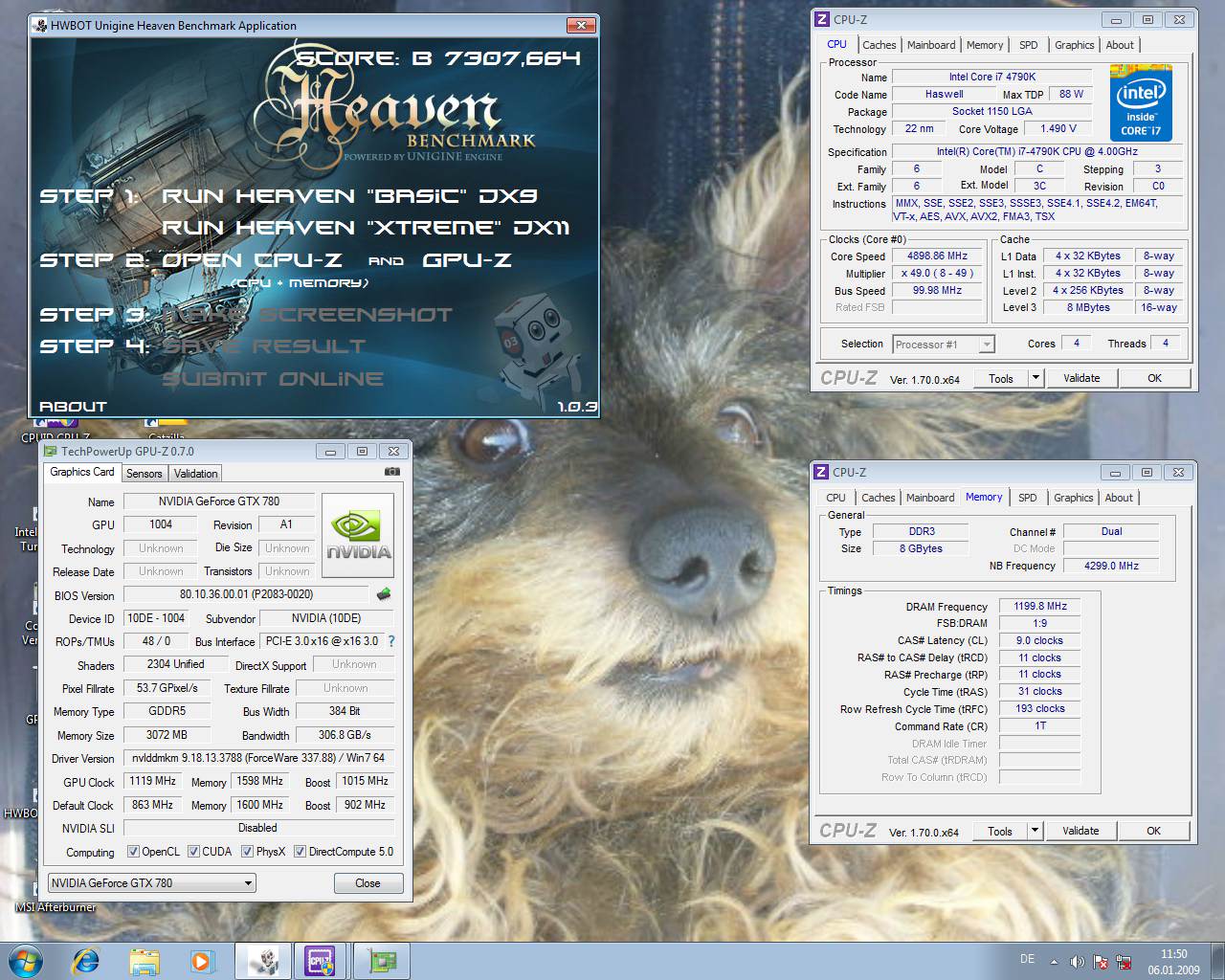Click the lower CPU-Z window title icon
The image size is (1225, 980).
[820, 472]
